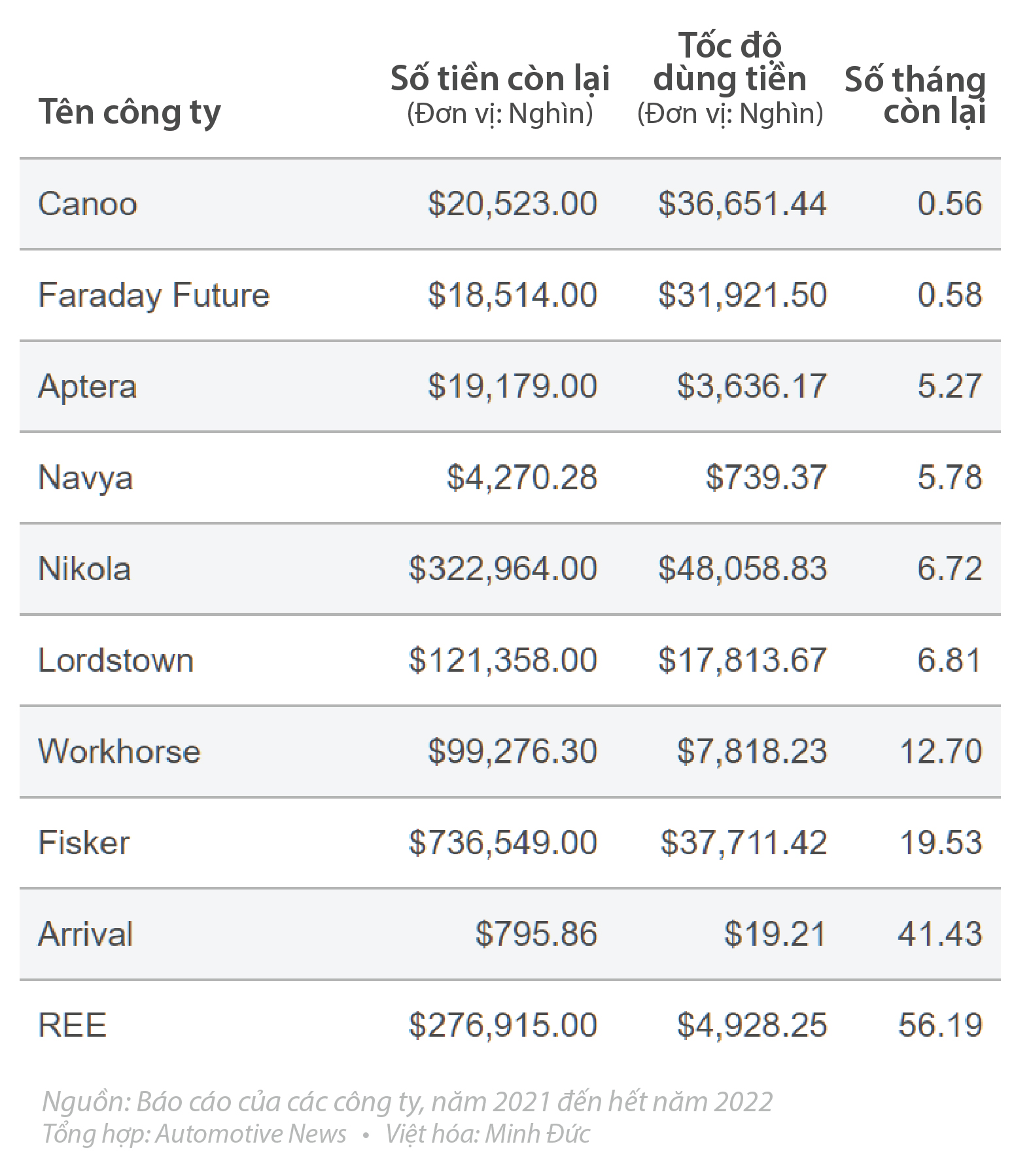Click the "Số tiền còn lại" column header
The height and width of the screenshot is (1176, 1031).
(500, 79)
